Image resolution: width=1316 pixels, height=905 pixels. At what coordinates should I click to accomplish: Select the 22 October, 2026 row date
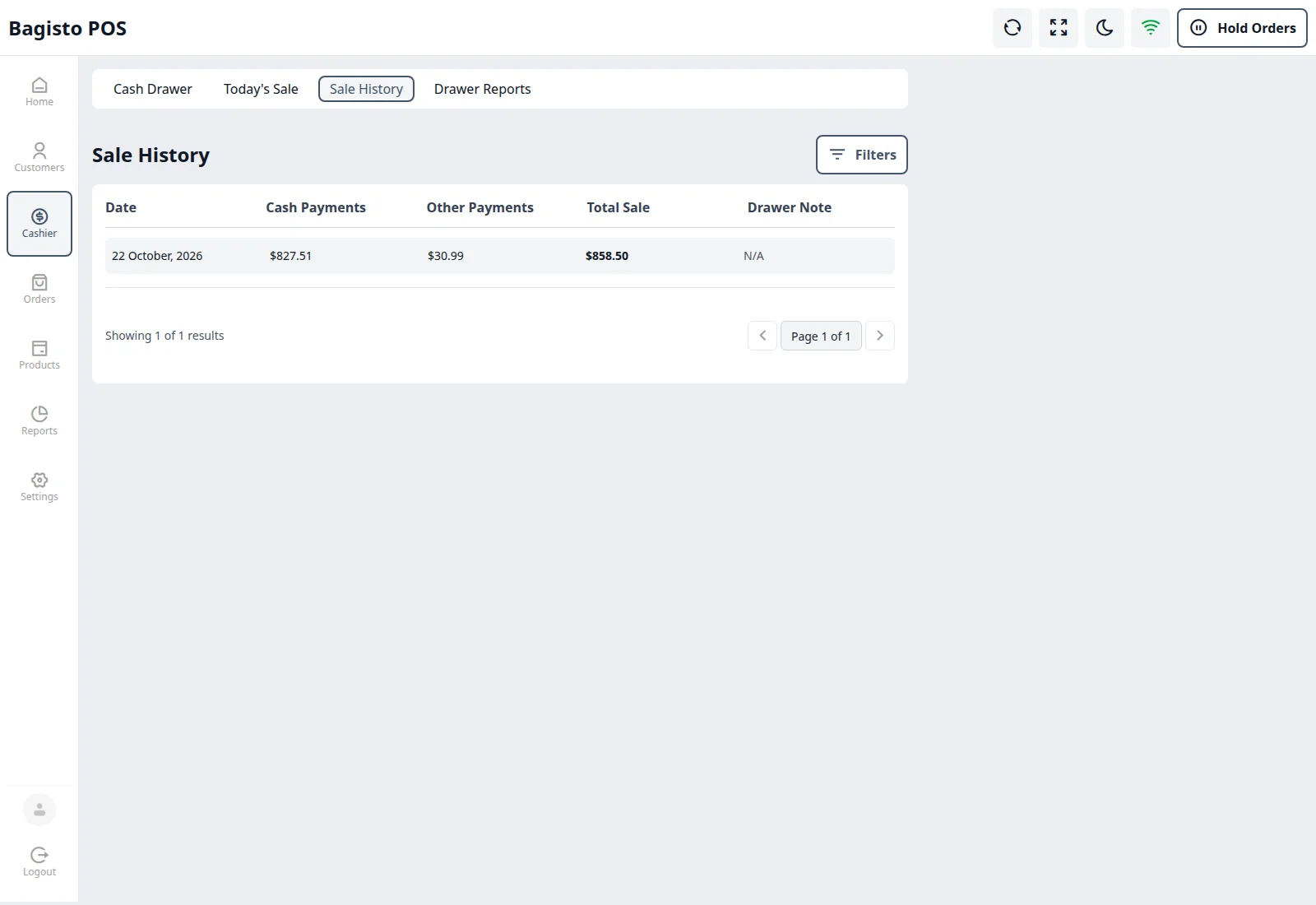(x=157, y=256)
